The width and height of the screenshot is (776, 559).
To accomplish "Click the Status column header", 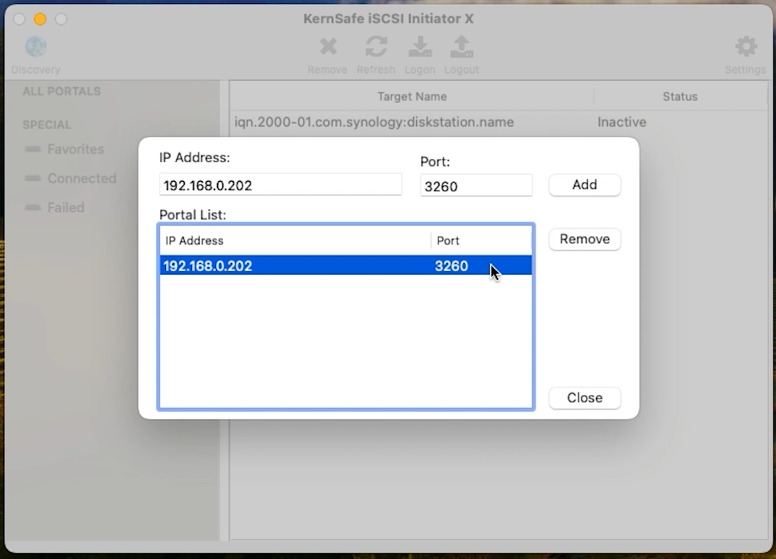I will [x=680, y=96].
